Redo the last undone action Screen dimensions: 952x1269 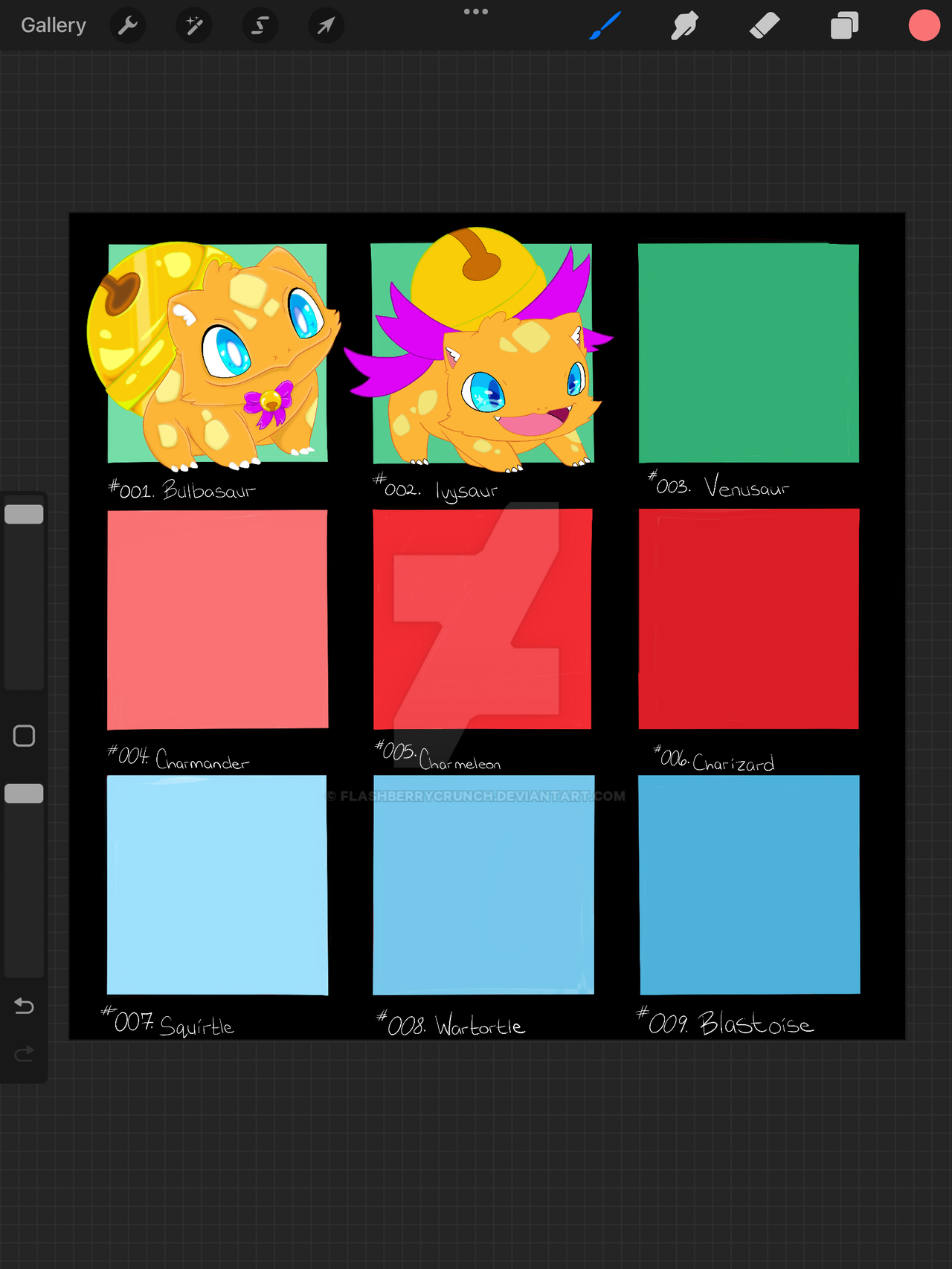[24, 1053]
